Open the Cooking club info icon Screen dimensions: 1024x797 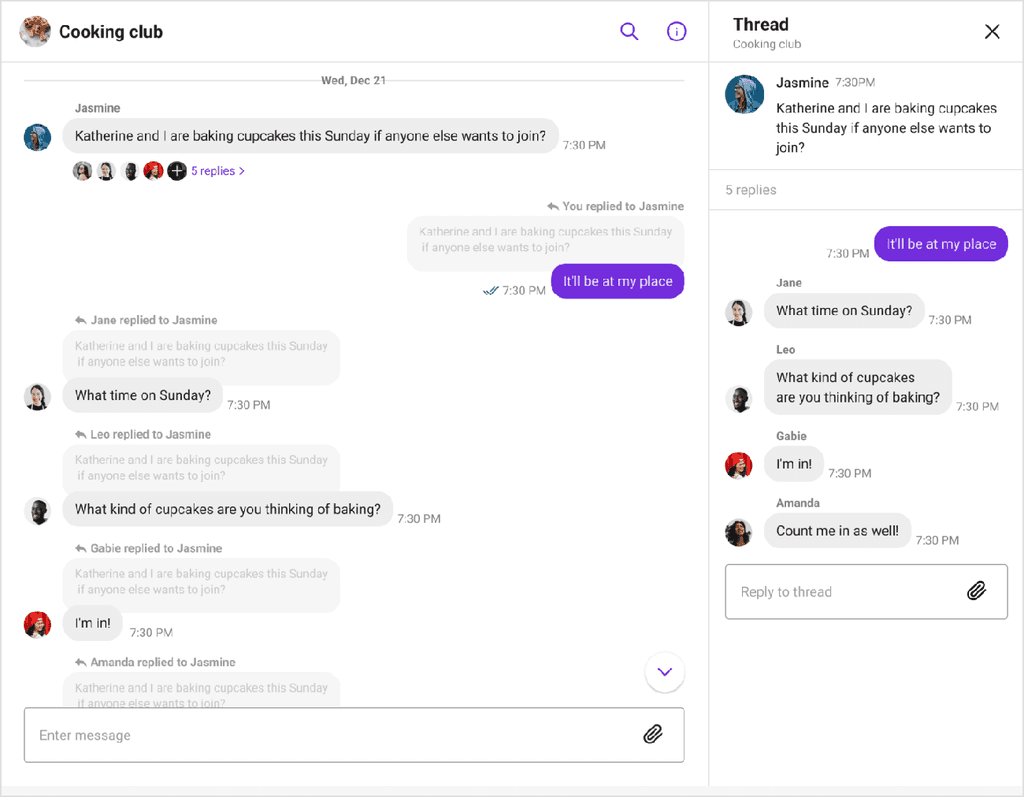pyautogui.click(x=677, y=31)
